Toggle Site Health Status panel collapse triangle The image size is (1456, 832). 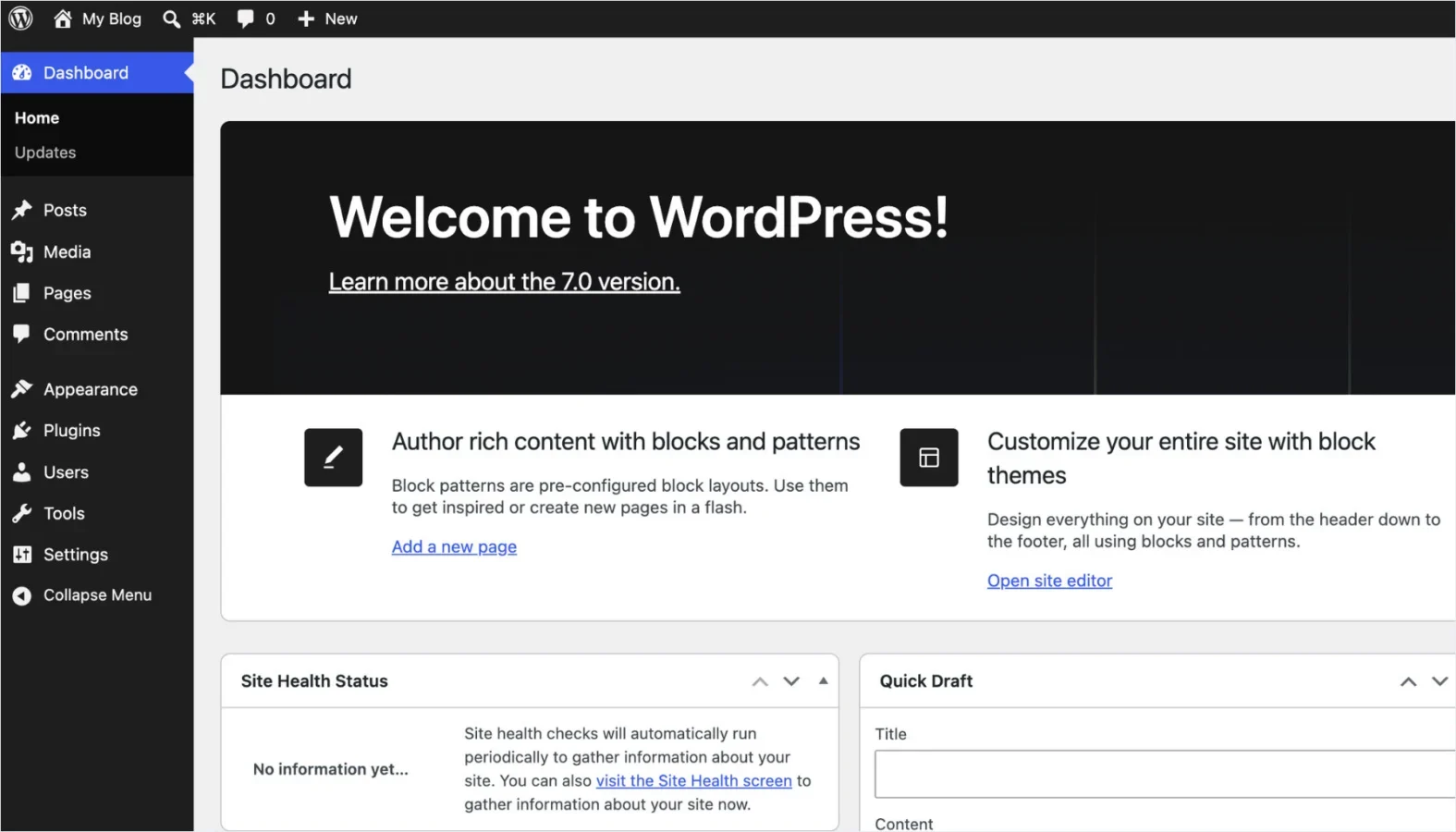pyautogui.click(x=823, y=681)
